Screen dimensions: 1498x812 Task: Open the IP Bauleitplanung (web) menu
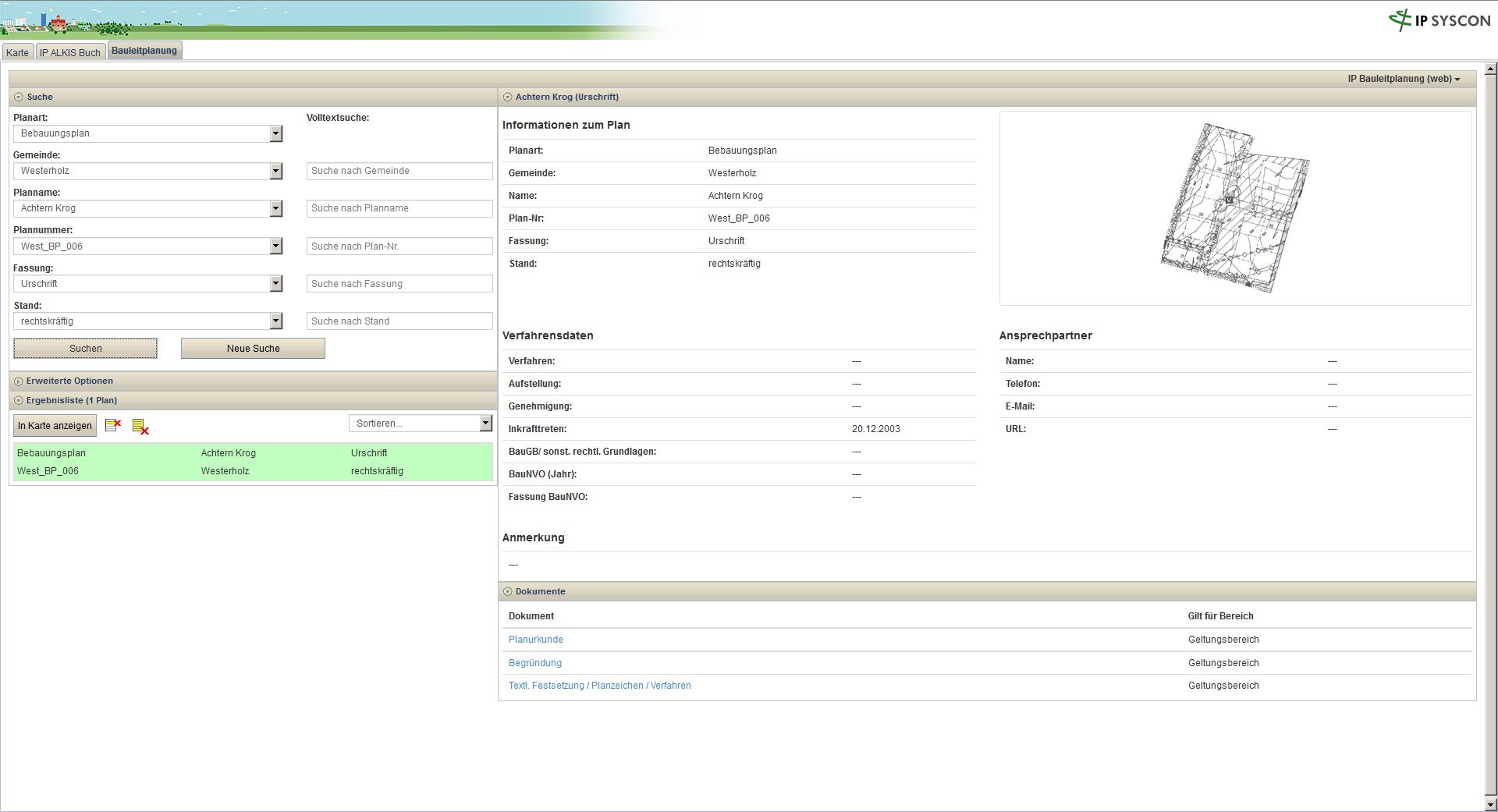[x=1404, y=79]
